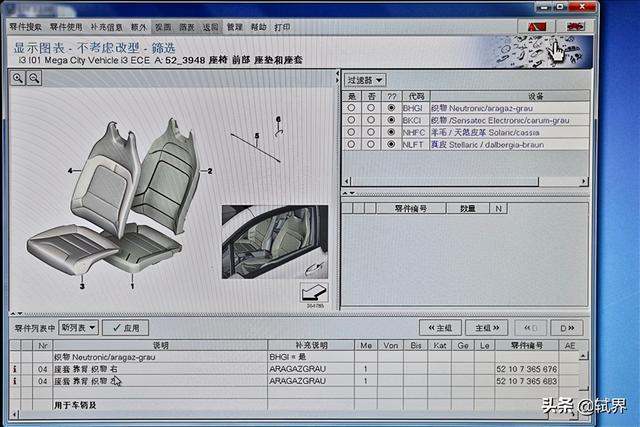Open the 零件搜索 menu
This screenshot has width=640, height=427.
(x=26, y=27)
